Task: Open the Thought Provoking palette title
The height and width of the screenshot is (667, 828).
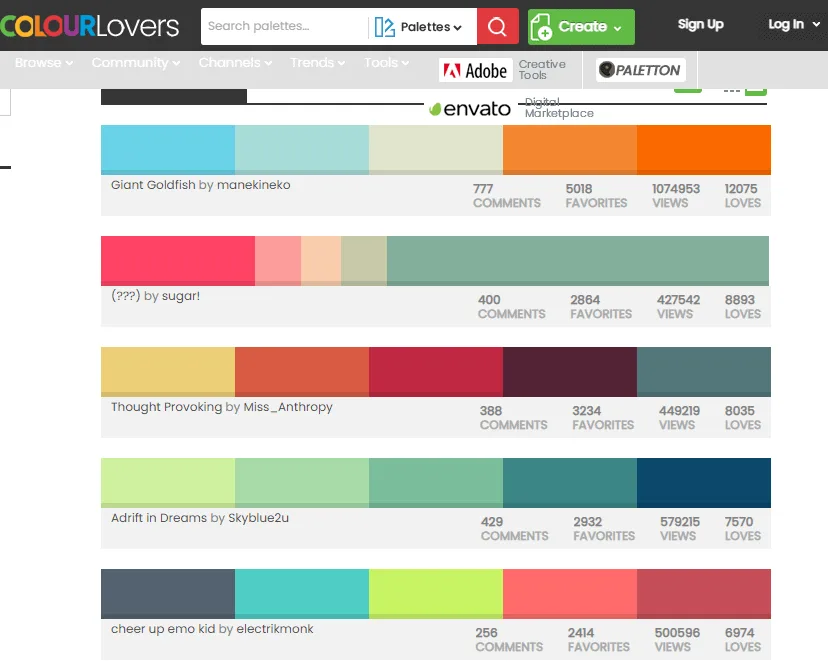Action: 166,407
